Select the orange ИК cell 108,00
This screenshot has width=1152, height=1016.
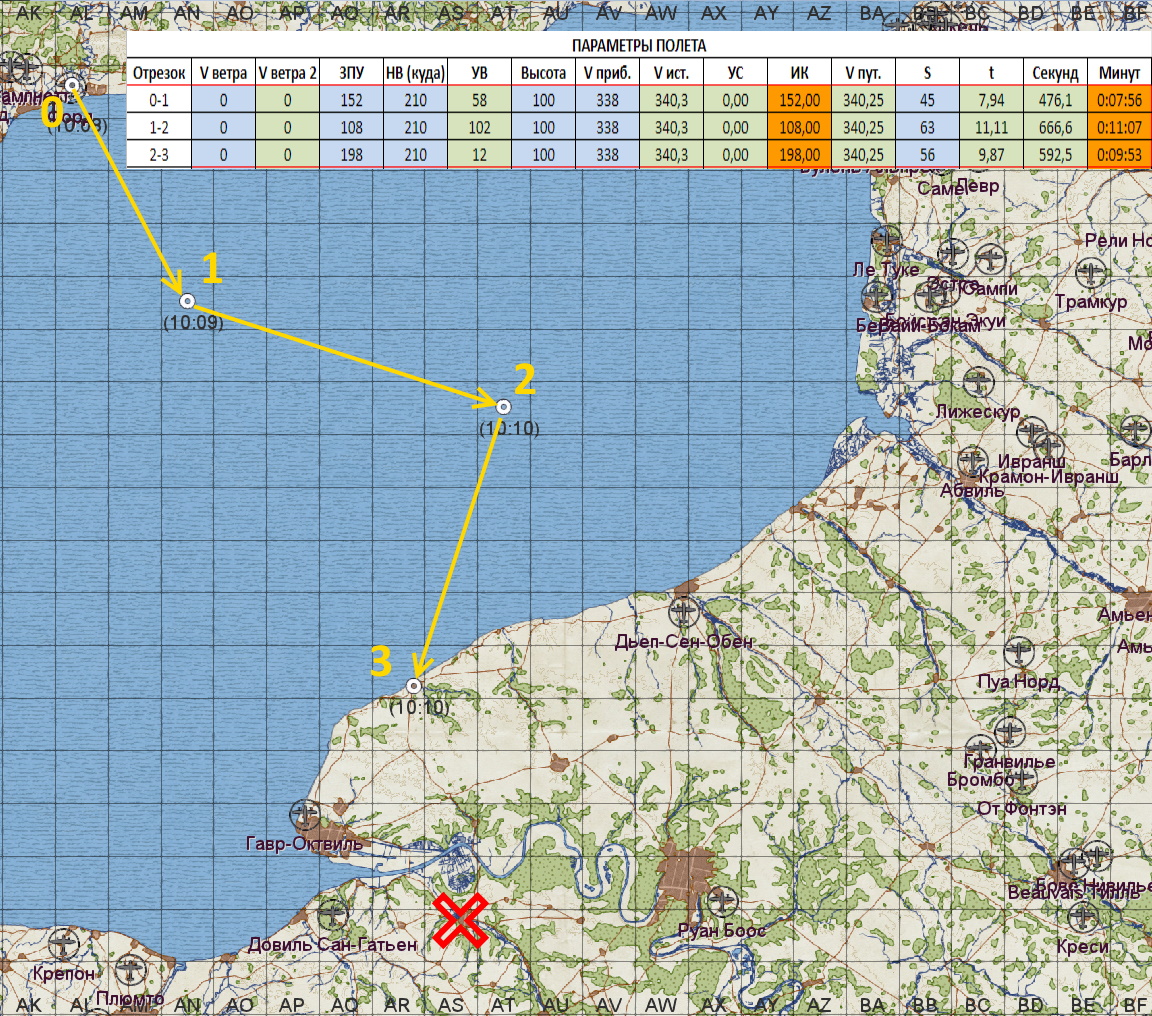coord(799,127)
